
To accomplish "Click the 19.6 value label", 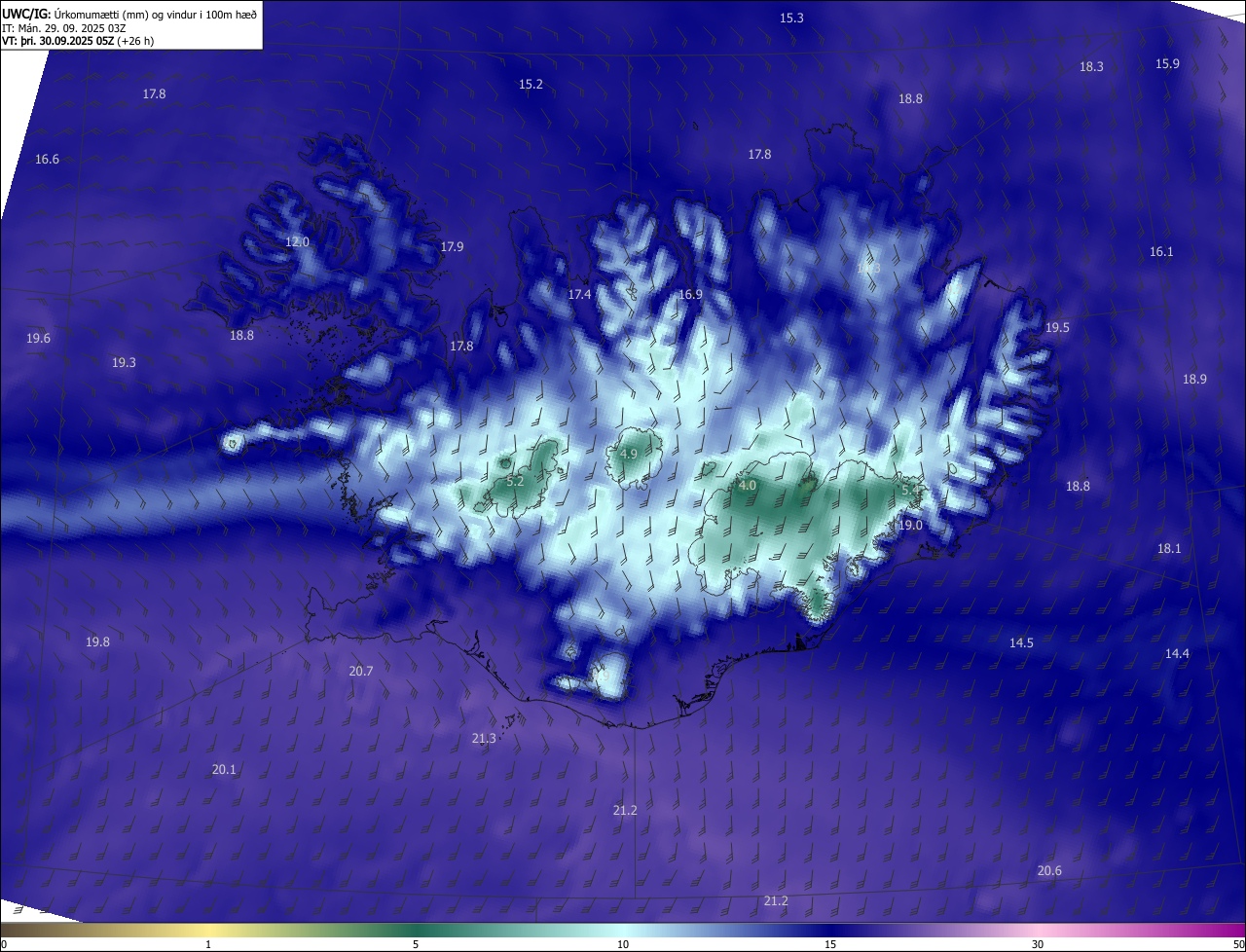I will (x=38, y=339).
